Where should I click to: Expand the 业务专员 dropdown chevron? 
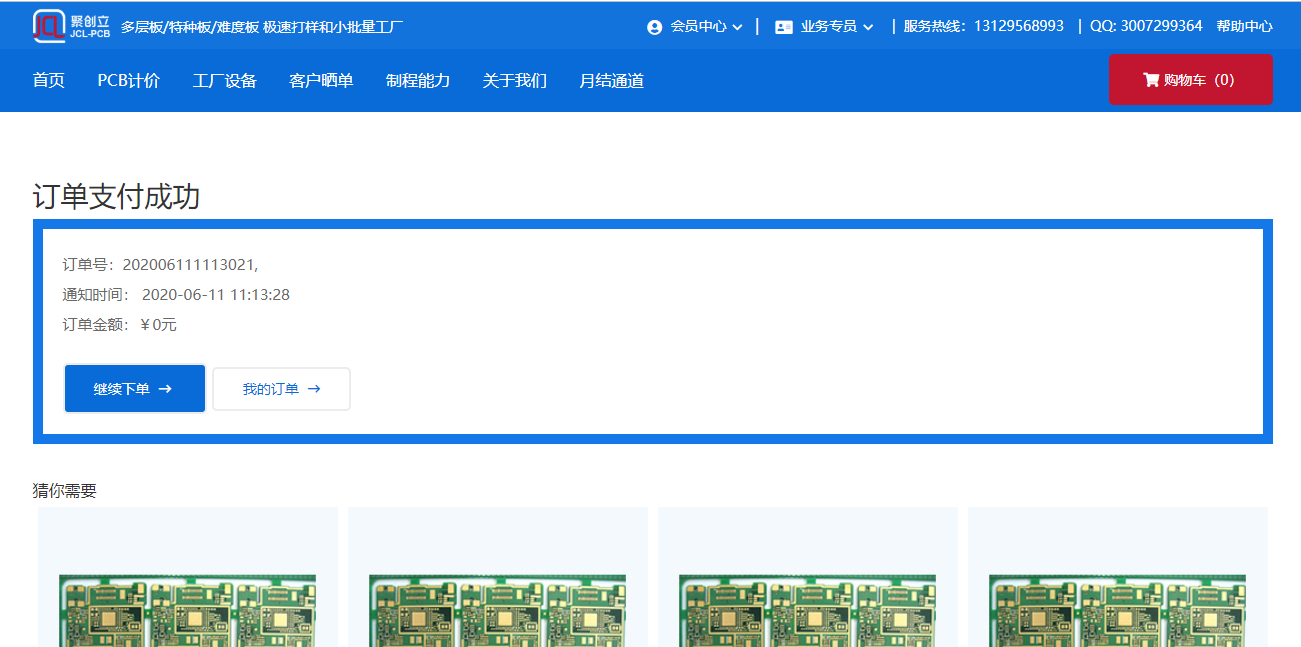(868, 27)
